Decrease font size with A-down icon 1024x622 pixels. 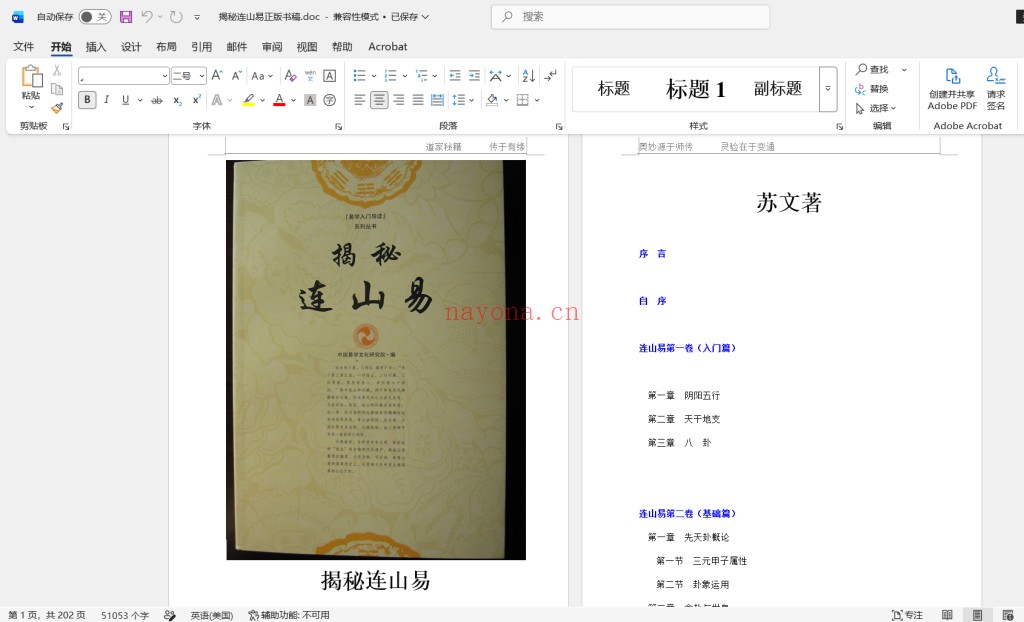click(237, 76)
